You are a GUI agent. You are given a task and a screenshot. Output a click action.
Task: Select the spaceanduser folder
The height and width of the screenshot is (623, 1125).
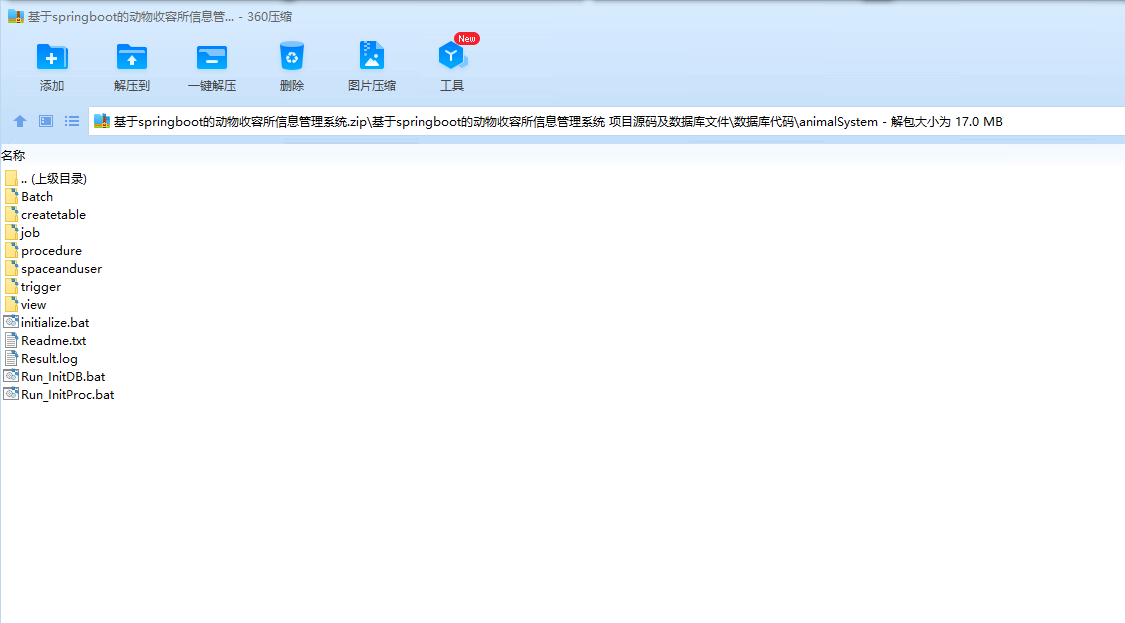tap(53, 268)
